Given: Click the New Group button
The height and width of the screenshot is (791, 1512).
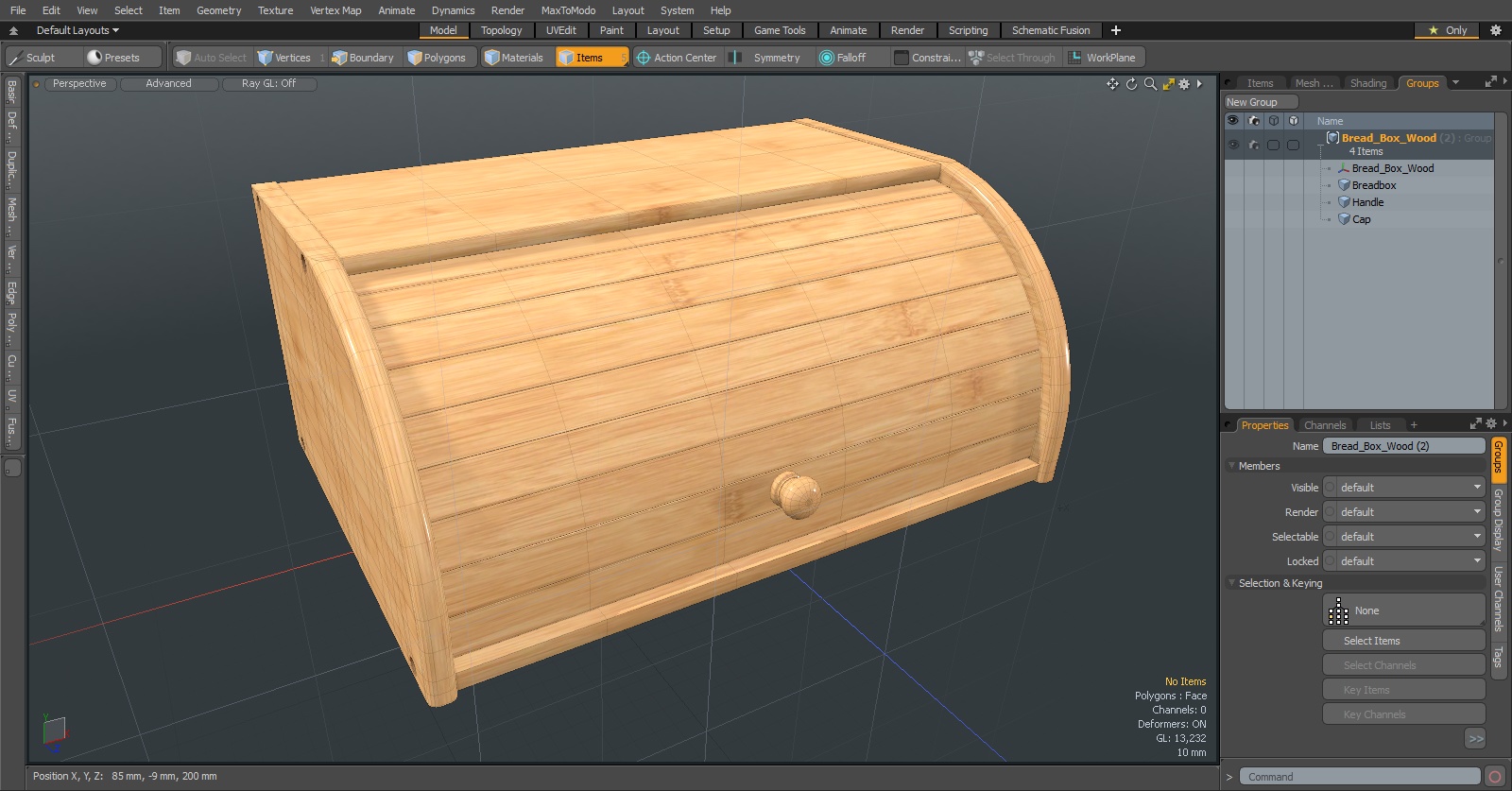Looking at the screenshot, I should point(1261,102).
